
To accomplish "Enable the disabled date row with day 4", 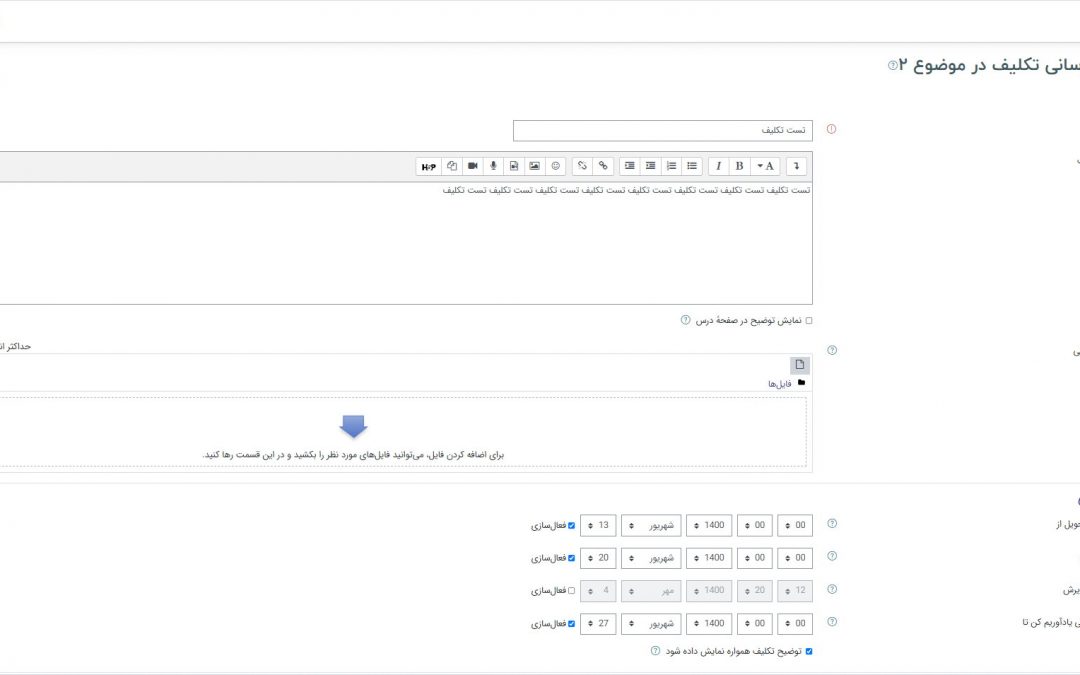I will click(x=572, y=590).
